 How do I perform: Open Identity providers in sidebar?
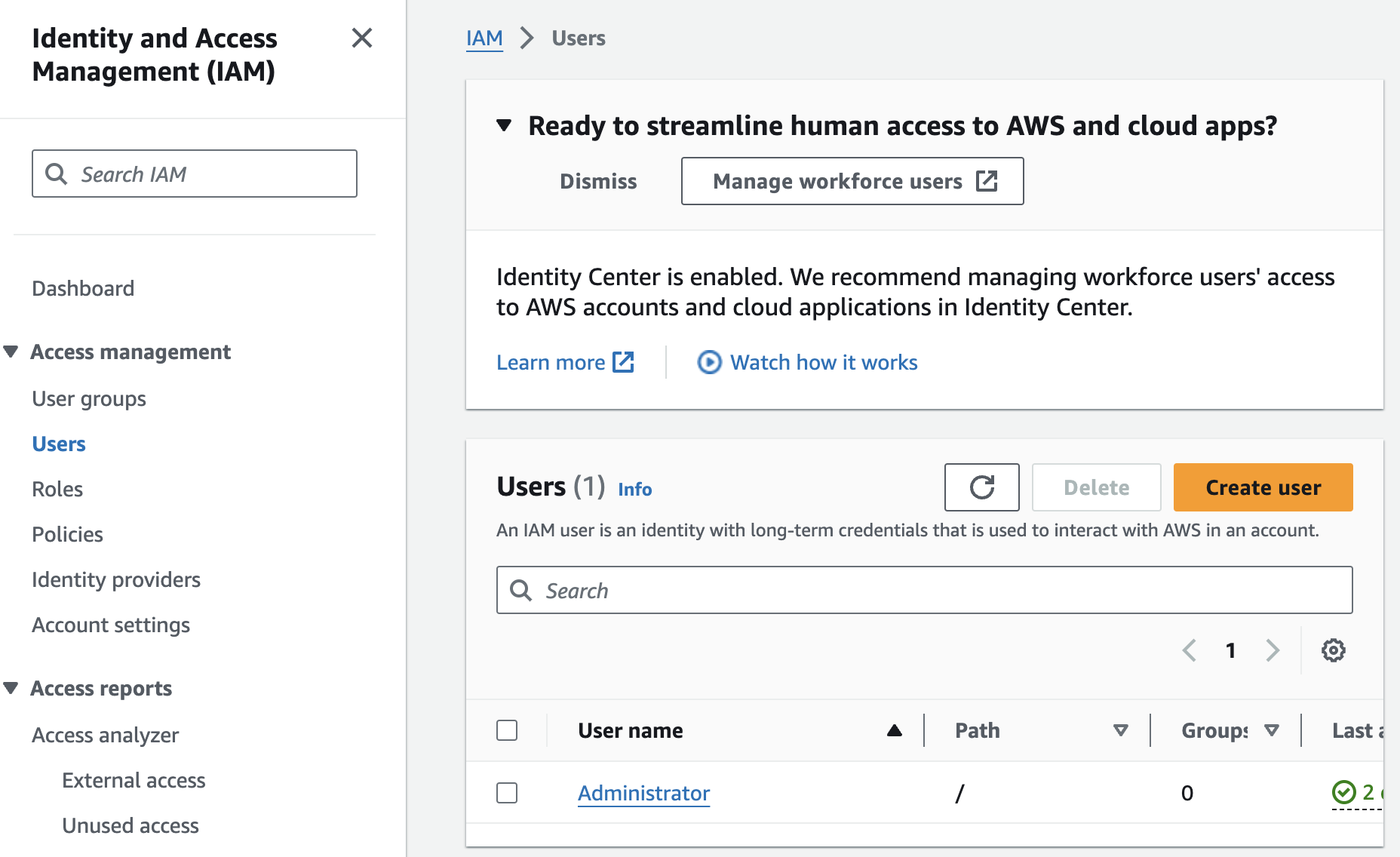(x=116, y=579)
